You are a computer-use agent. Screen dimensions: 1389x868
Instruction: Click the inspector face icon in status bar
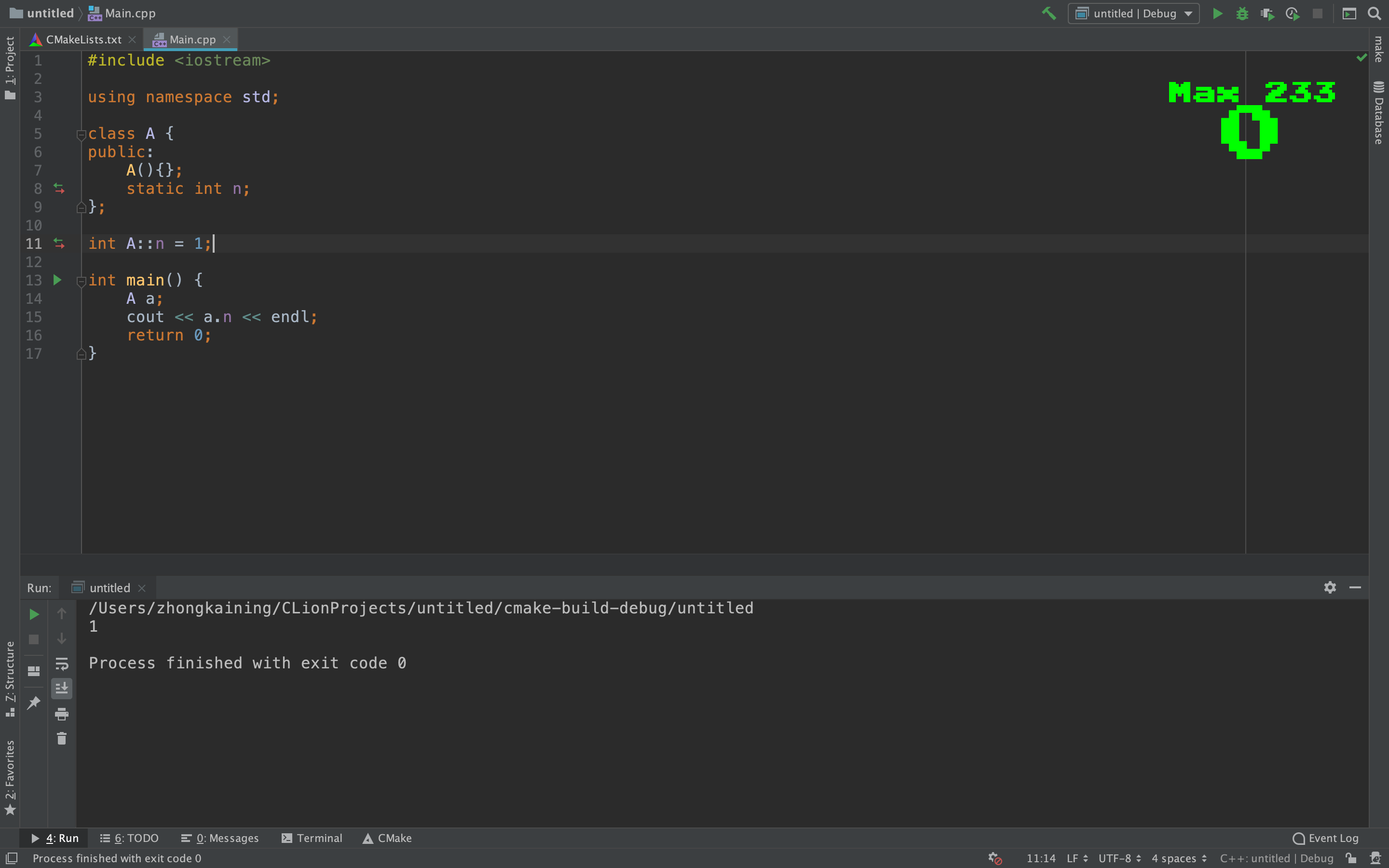click(1375, 858)
